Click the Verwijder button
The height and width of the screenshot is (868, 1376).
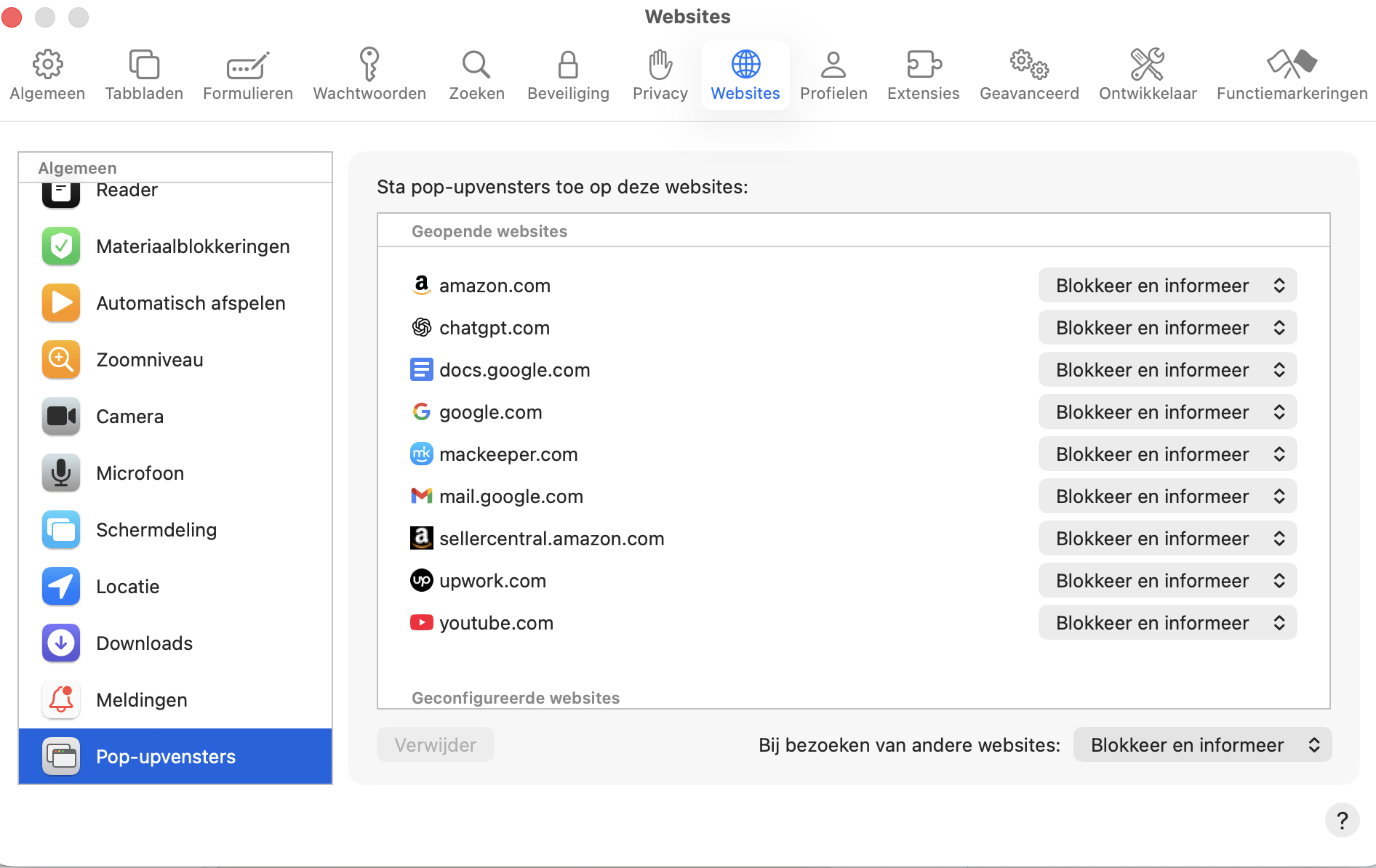435,744
